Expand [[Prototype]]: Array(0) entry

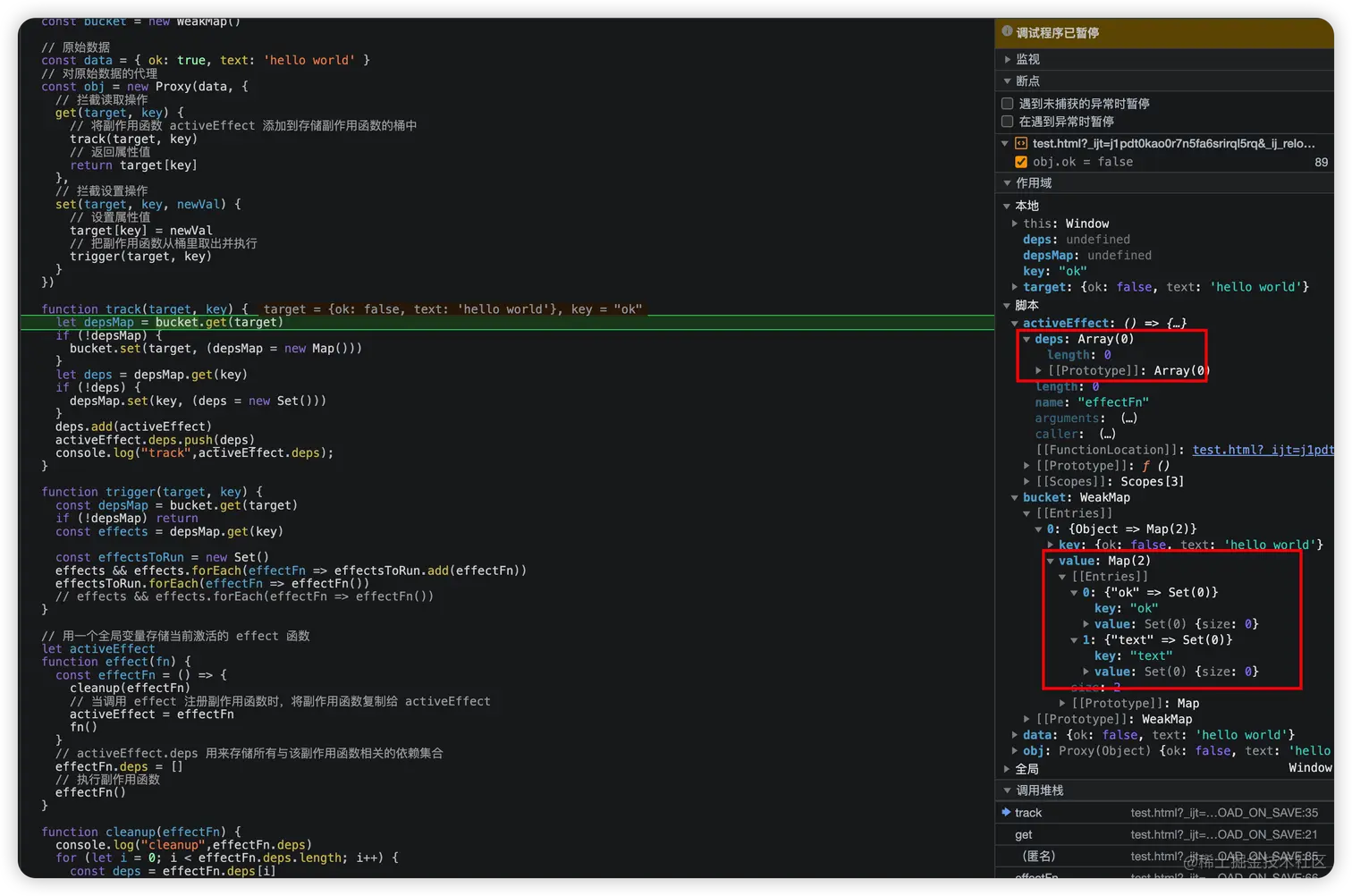[x=1039, y=370]
